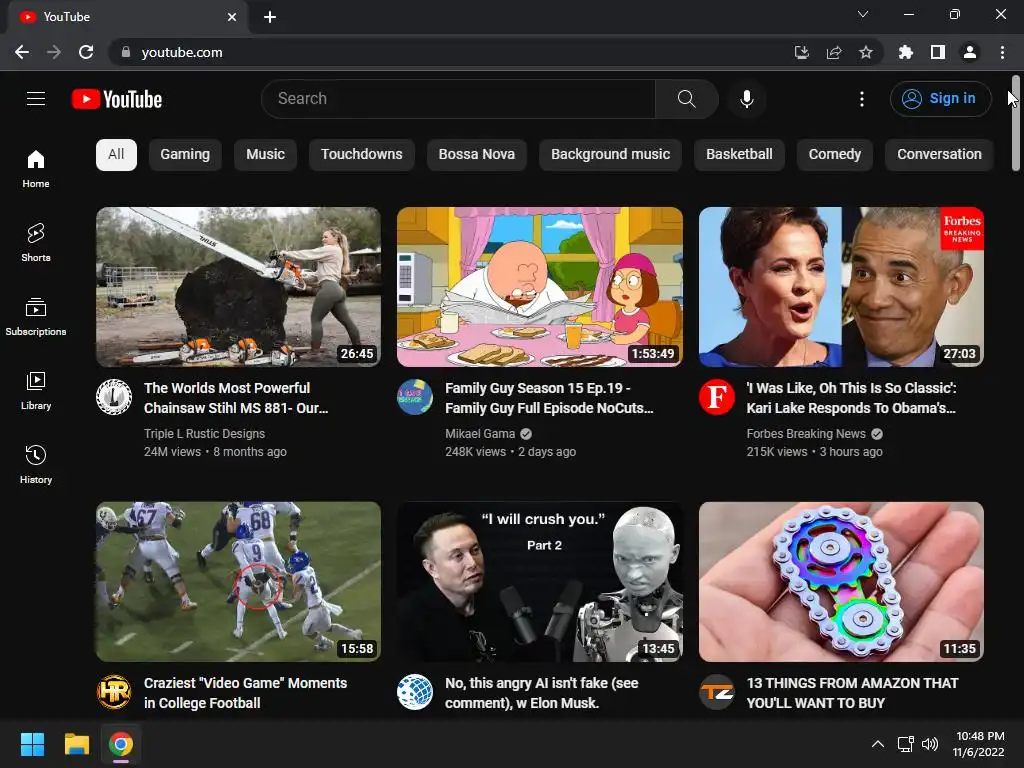Play the rainbow gear fidget thumbnail

841,582
